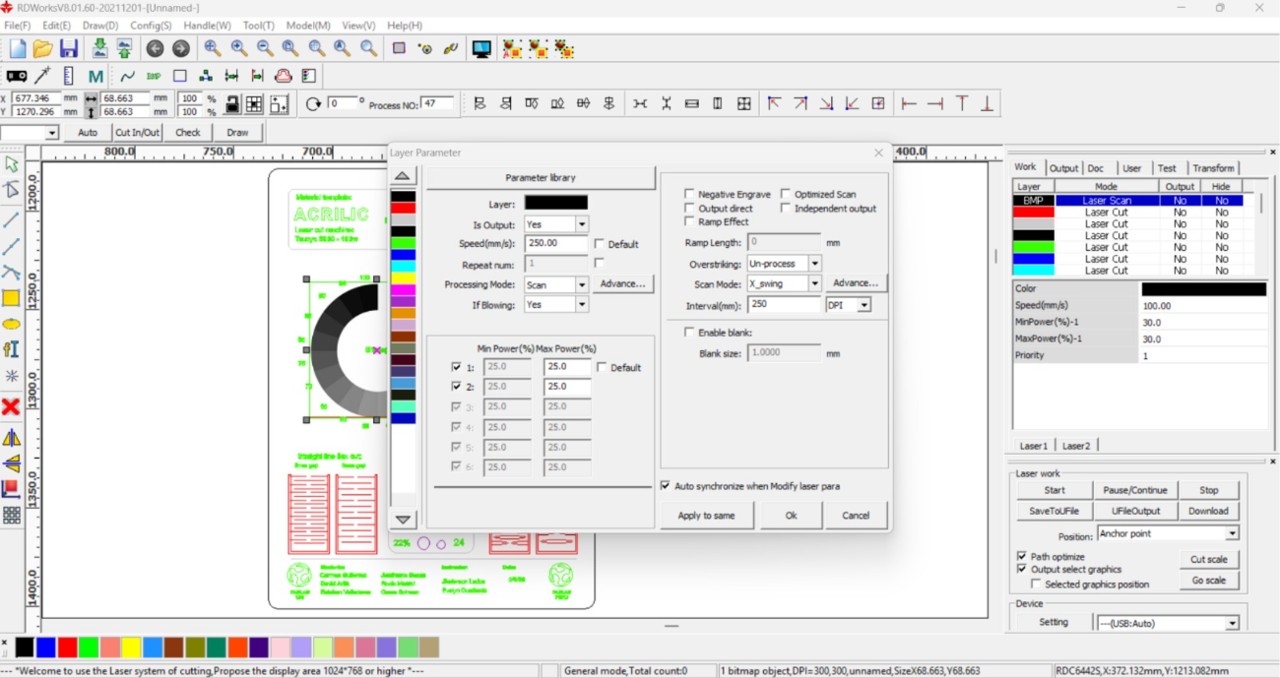Uncheck Auto synchronize when Modify laser para
1280x678 pixels.
click(x=665, y=485)
